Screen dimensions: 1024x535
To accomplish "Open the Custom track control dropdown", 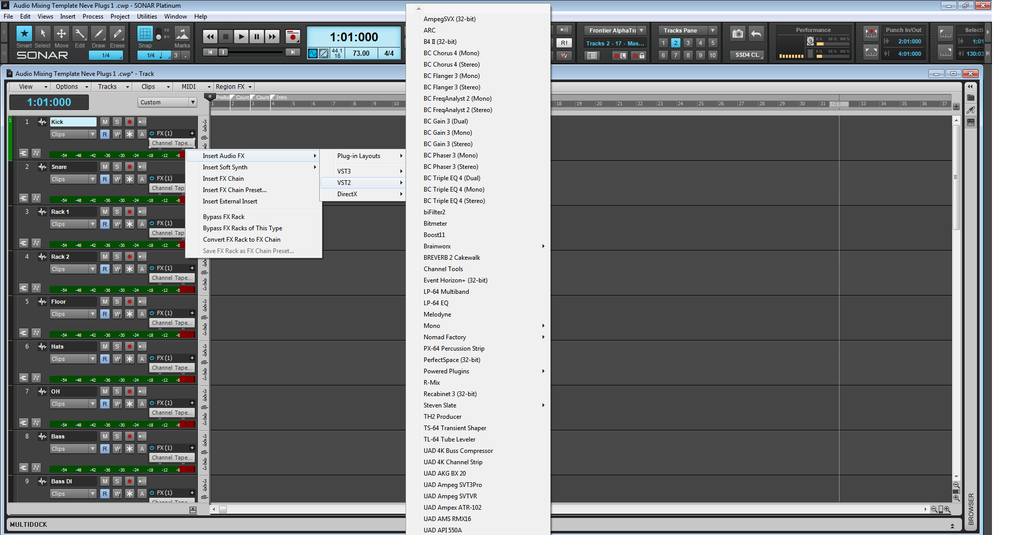I will [x=168, y=102].
